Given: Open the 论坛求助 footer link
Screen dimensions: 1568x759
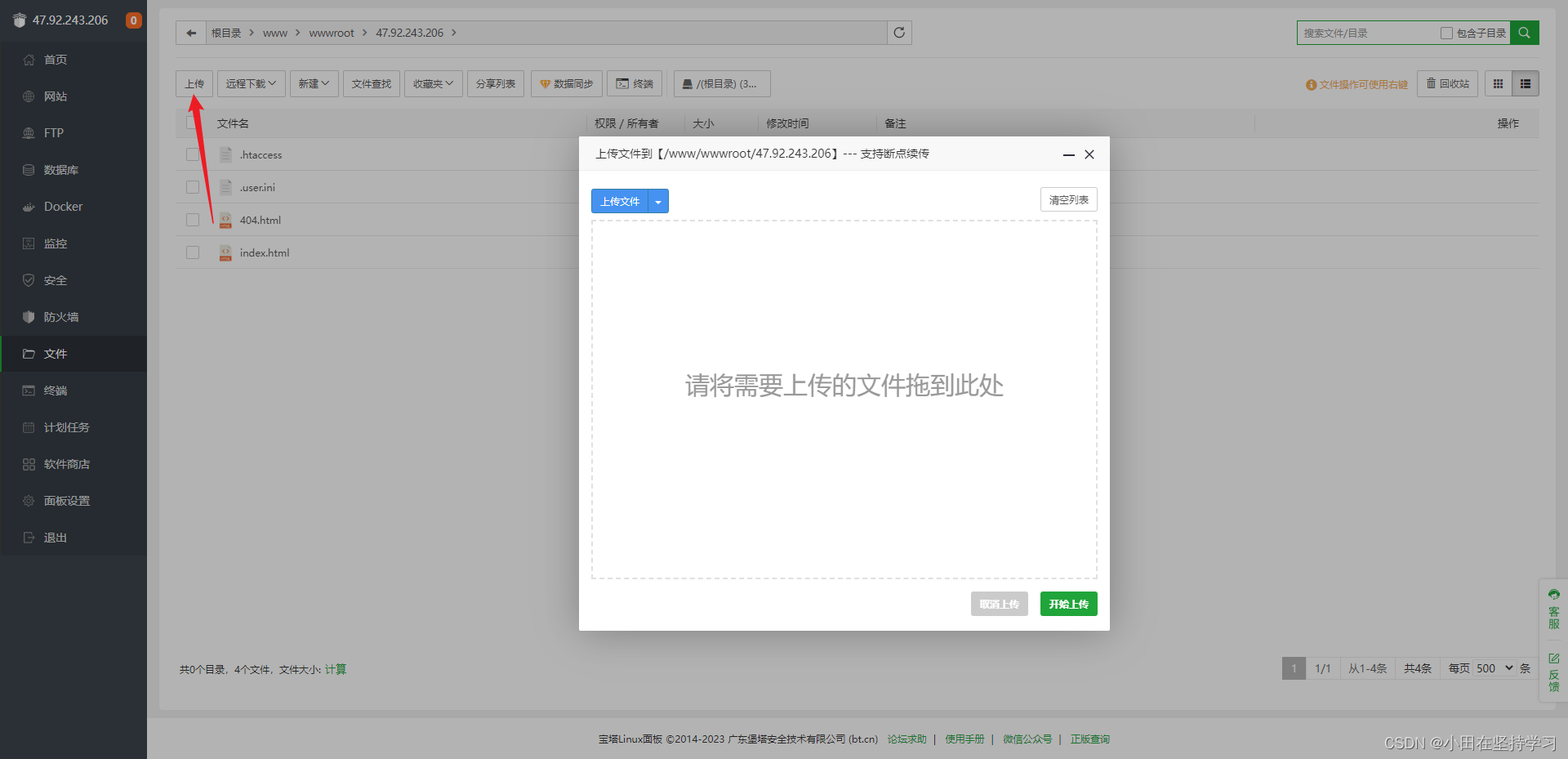Looking at the screenshot, I should pos(907,739).
